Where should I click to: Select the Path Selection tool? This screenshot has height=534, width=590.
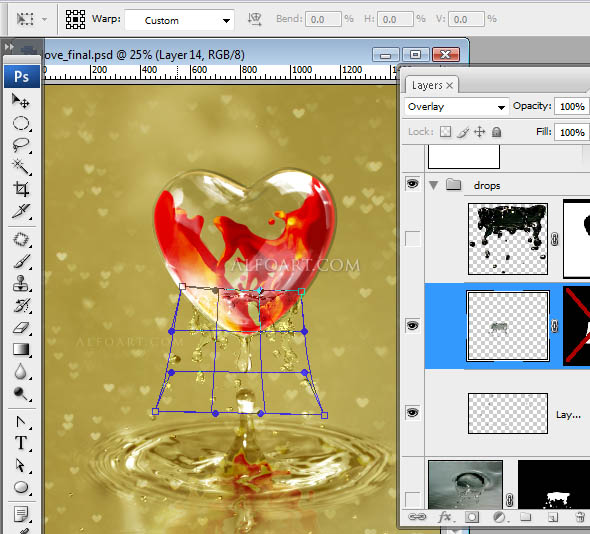[x=21, y=466]
